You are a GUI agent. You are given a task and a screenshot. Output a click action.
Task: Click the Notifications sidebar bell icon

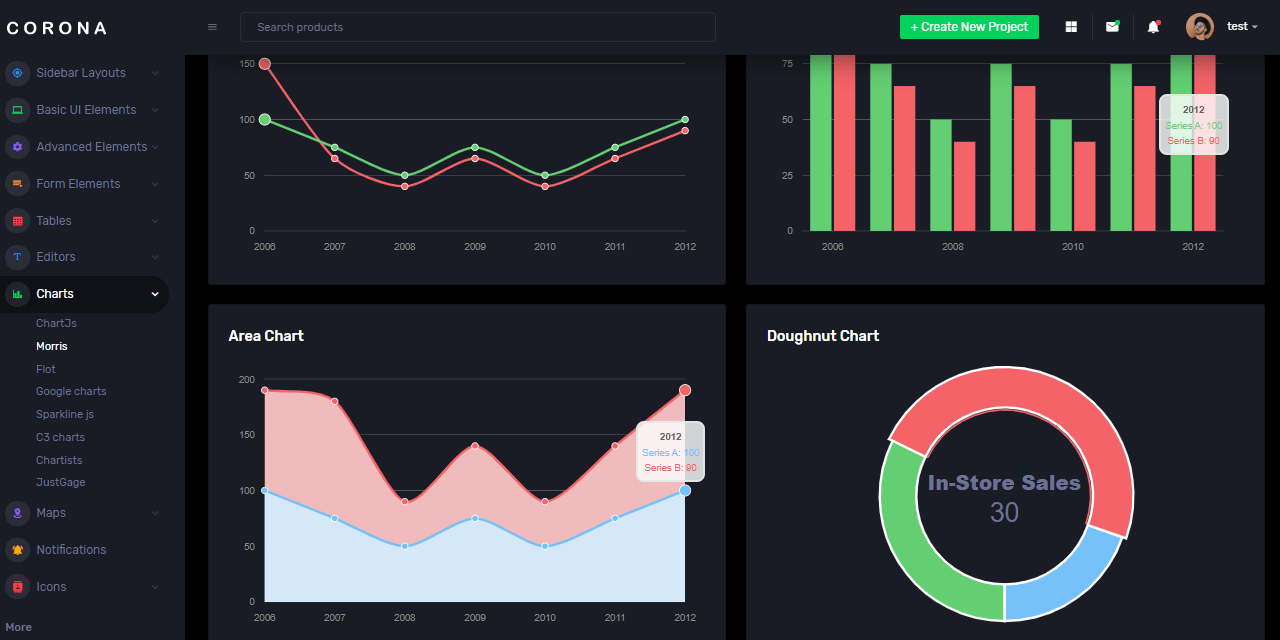(x=17, y=550)
